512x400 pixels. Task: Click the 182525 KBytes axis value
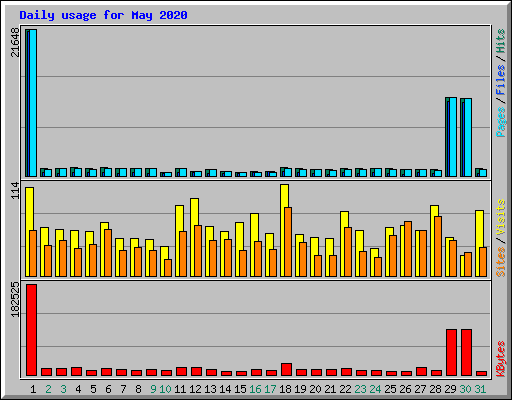pos(15,300)
